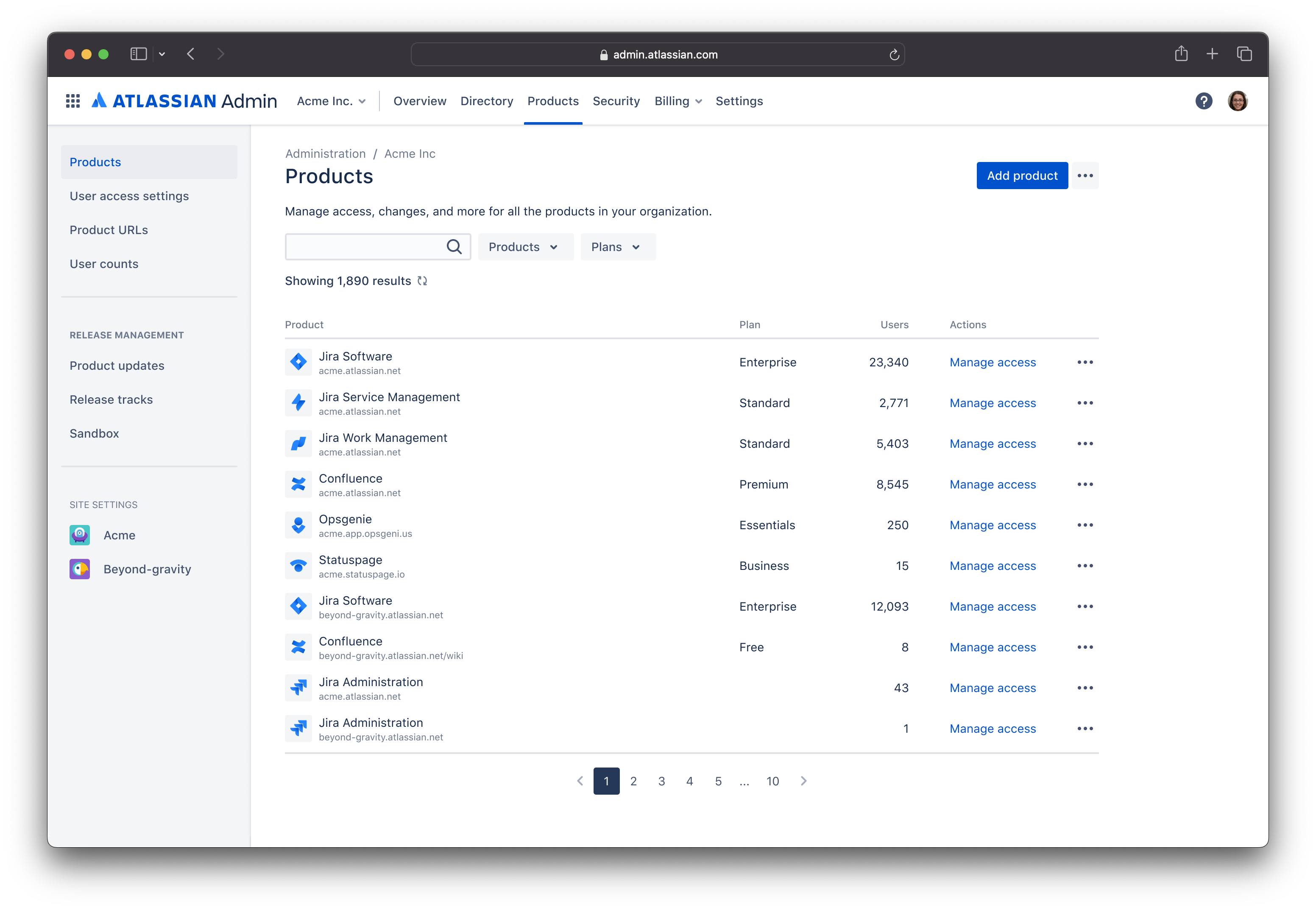
Task: Open the app switcher grid icon
Action: [73, 100]
